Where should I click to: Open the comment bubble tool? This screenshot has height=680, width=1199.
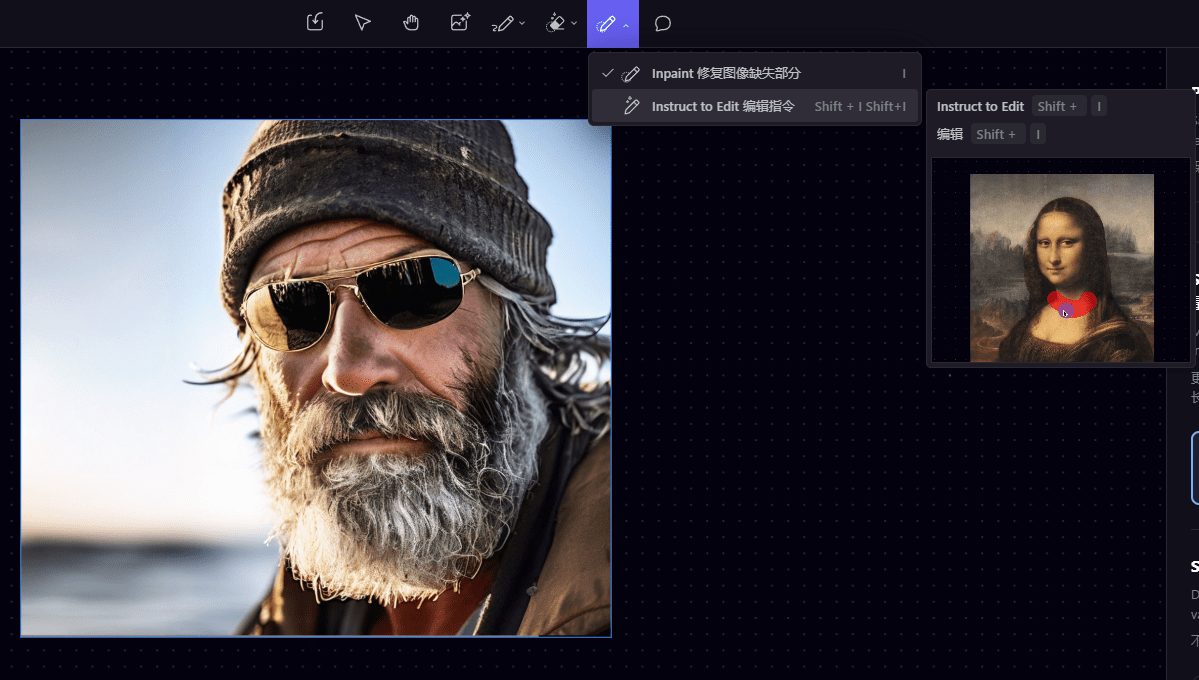(x=663, y=24)
